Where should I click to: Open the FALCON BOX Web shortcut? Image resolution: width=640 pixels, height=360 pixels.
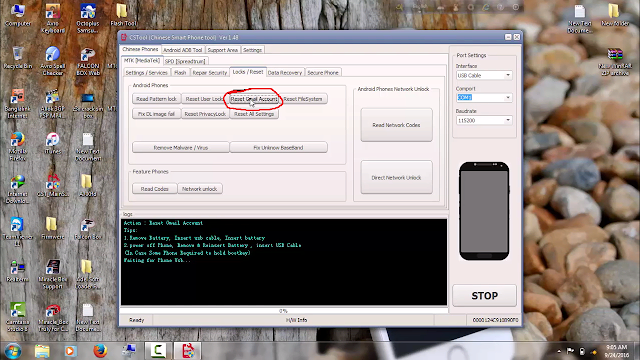[88, 61]
